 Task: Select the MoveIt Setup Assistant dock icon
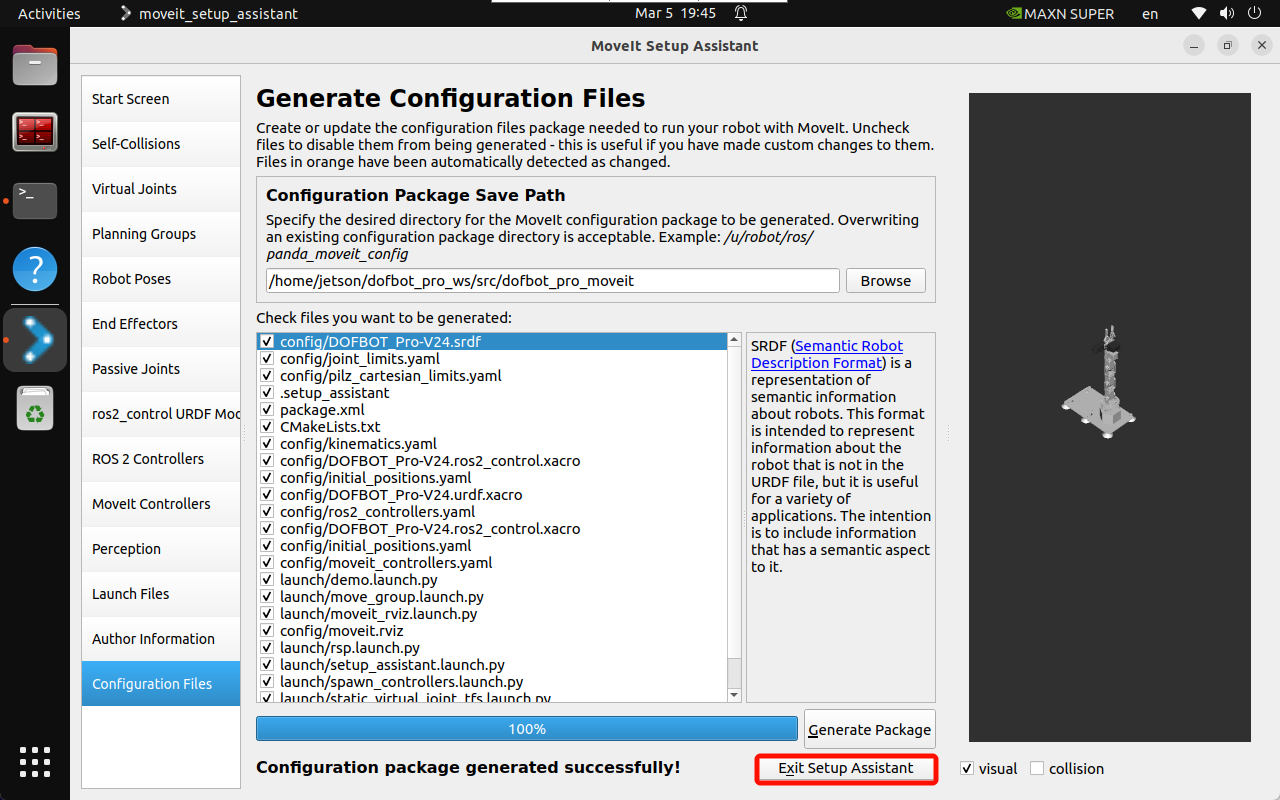[x=35, y=339]
